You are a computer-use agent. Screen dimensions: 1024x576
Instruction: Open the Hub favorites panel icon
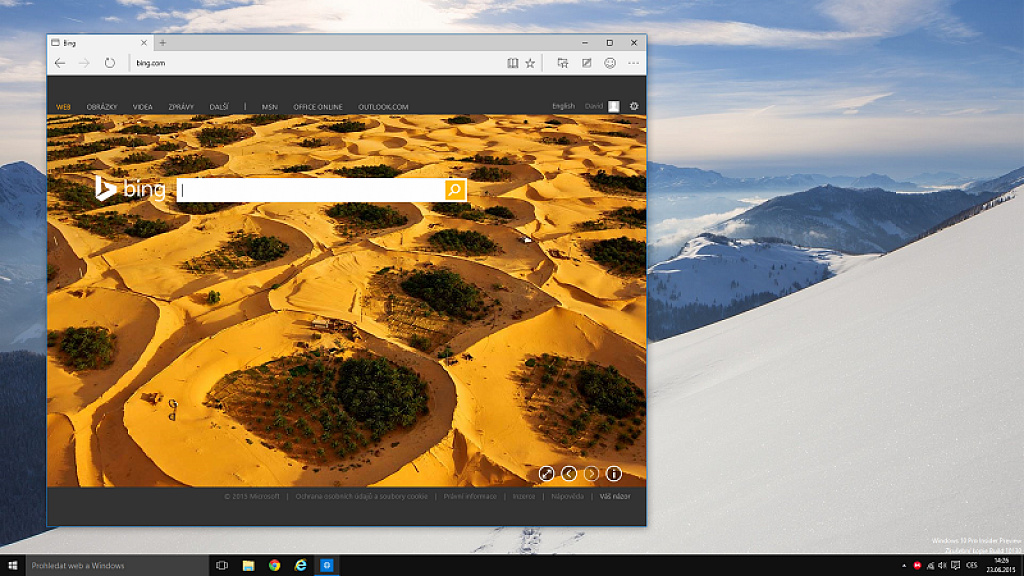562,63
